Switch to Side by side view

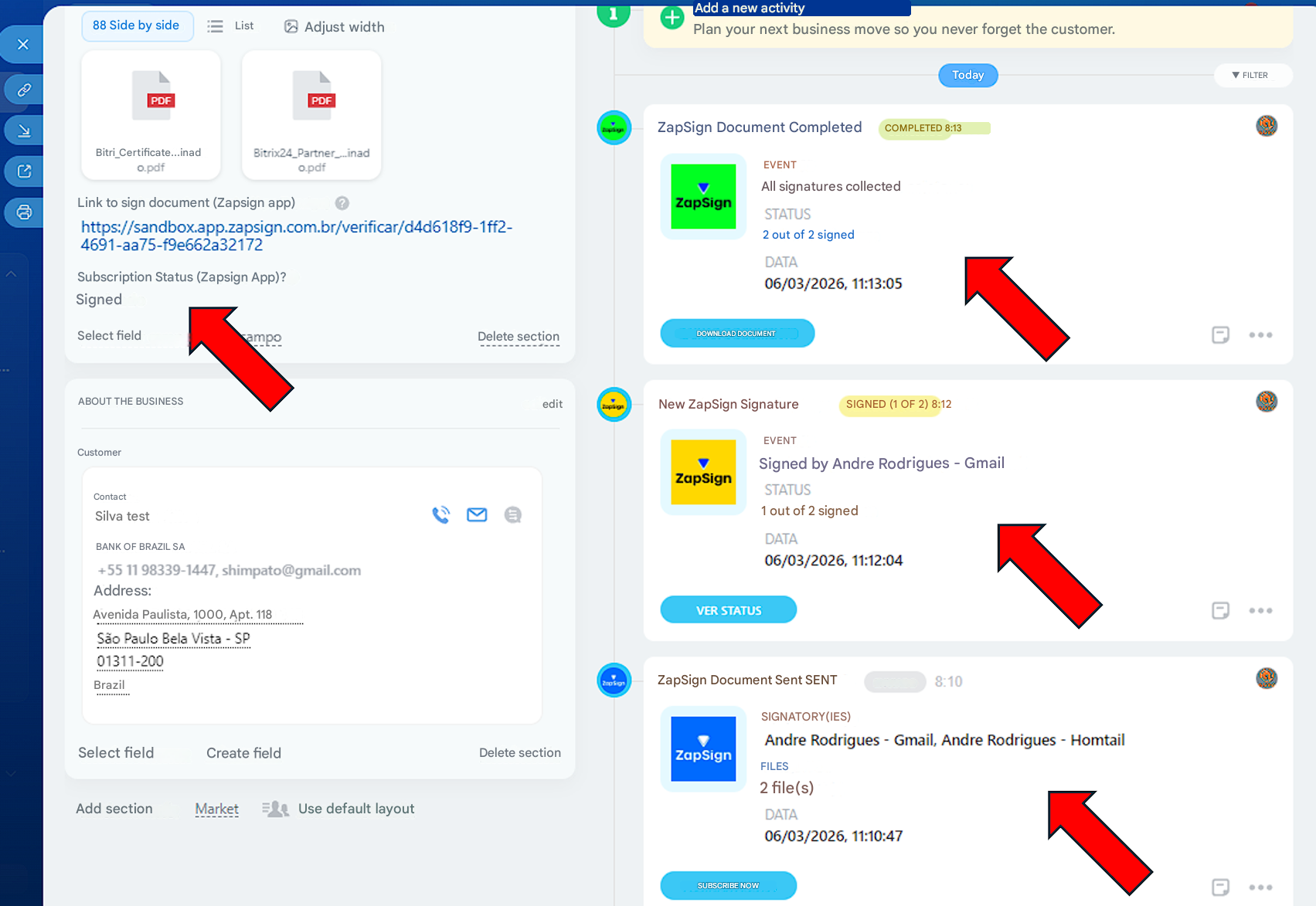coord(137,25)
